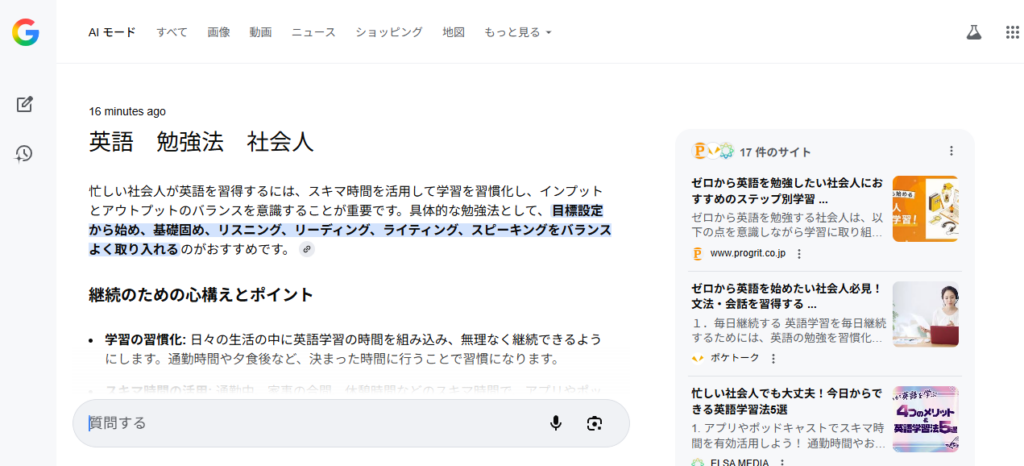Expand the もっと見る dropdown
This screenshot has width=1024, height=466.
coord(517,32)
